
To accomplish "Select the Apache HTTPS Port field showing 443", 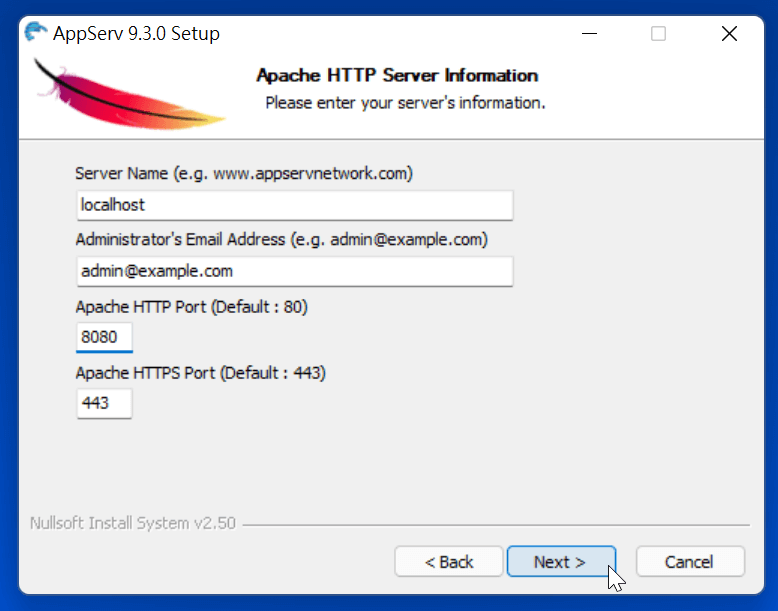I will click(104, 403).
